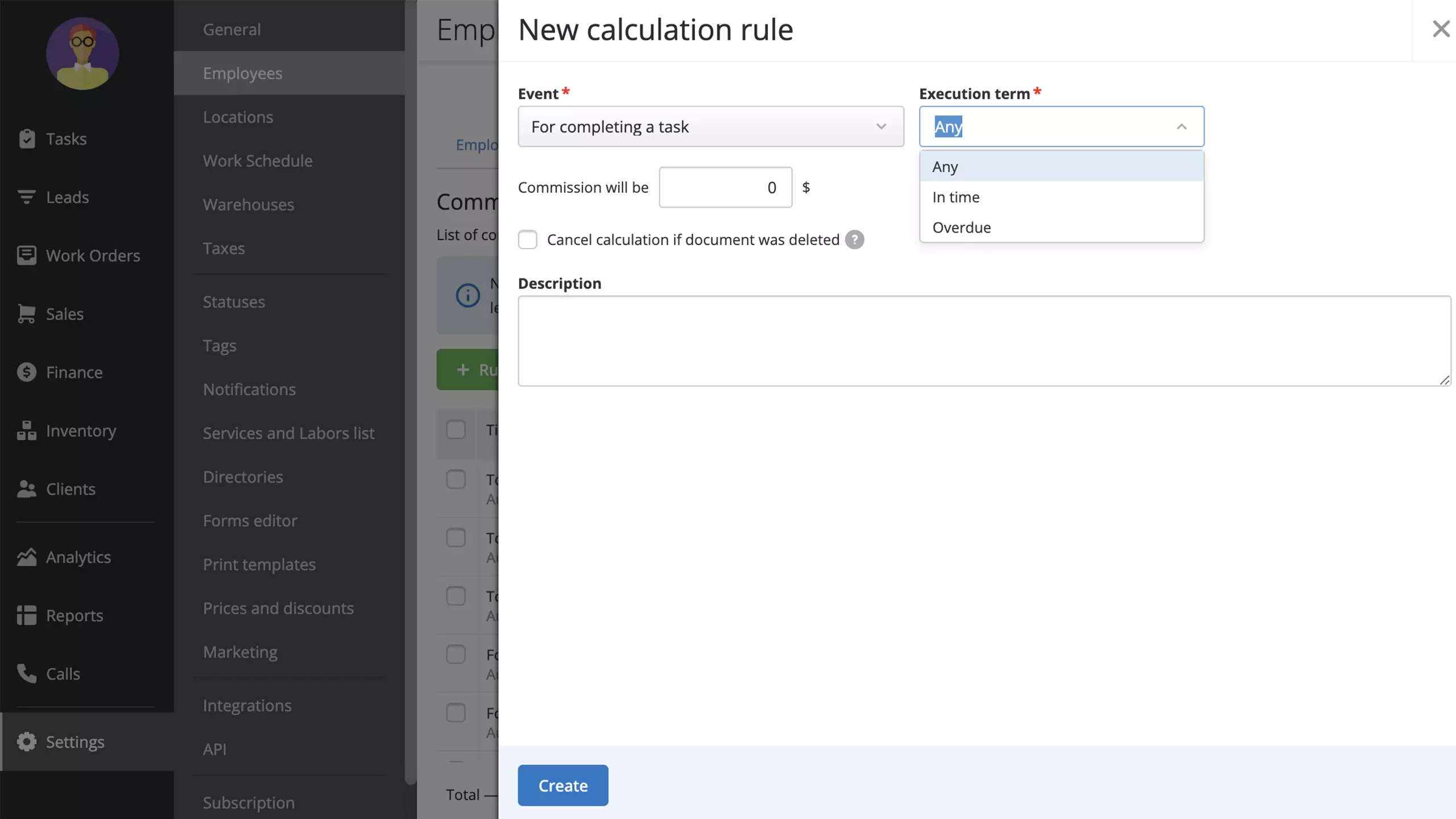Open Services and Labors list
Image resolution: width=1456 pixels, height=819 pixels.
pyautogui.click(x=288, y=433)
